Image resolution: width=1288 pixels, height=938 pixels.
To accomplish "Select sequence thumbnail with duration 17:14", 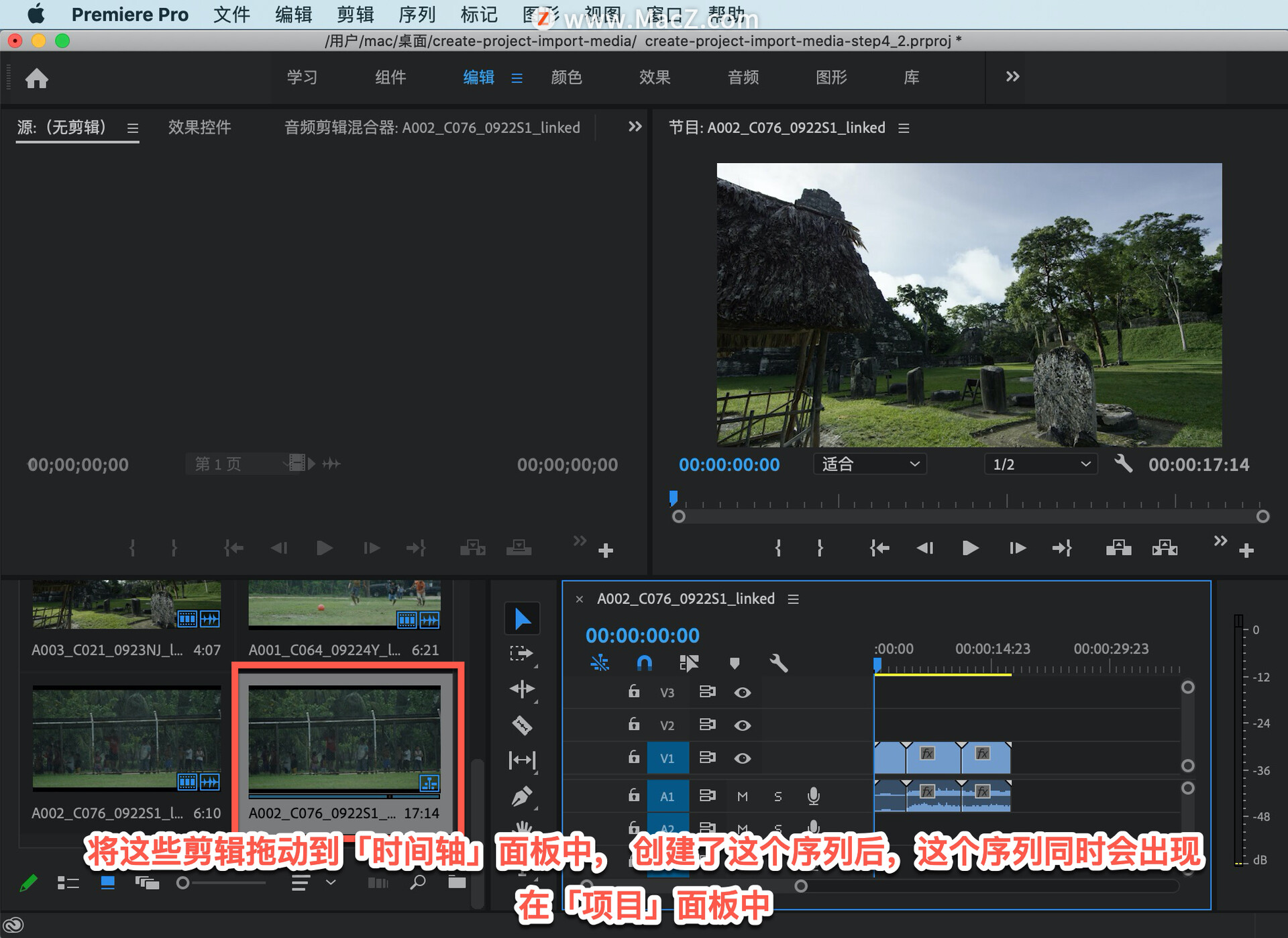I will [x=345, y=738].
